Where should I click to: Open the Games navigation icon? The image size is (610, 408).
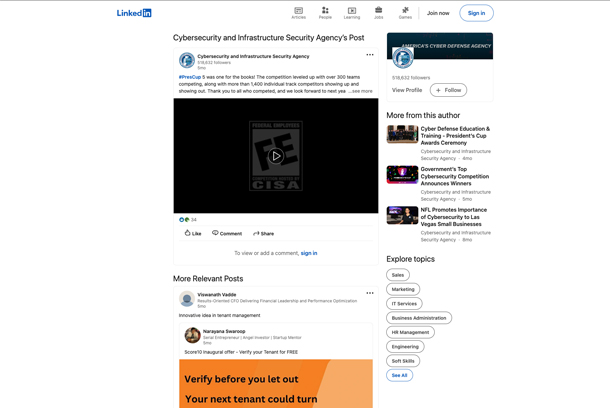coord(405,13)
